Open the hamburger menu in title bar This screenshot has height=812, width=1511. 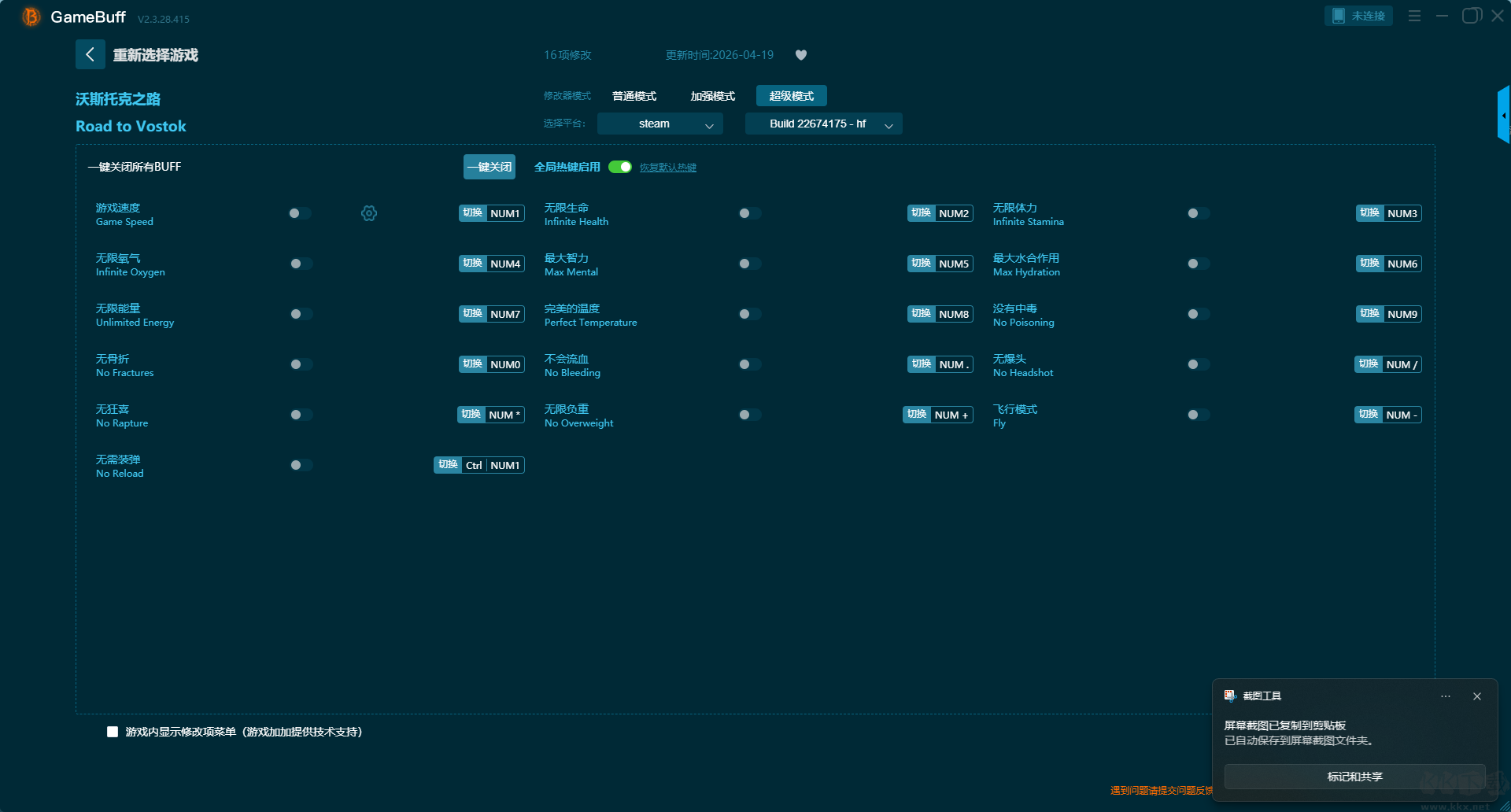click(1414, 16)
